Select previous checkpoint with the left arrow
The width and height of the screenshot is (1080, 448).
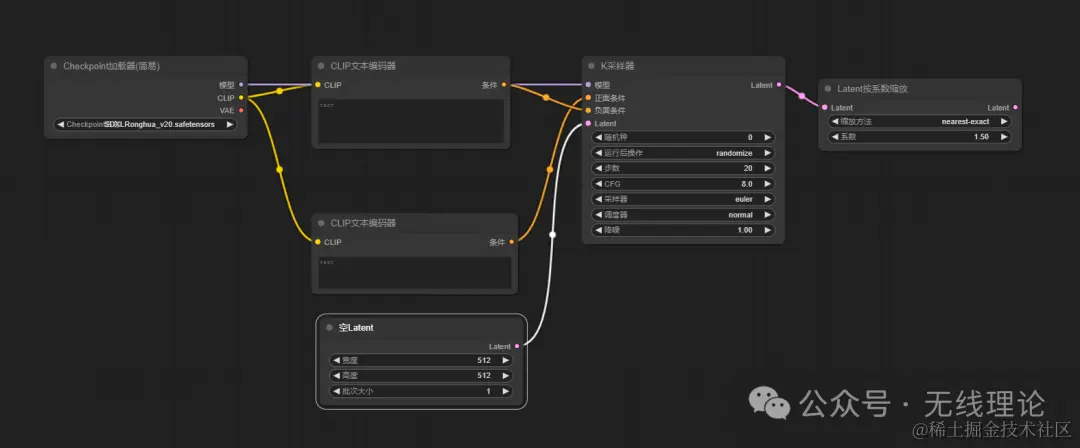[x=61, y=125]
